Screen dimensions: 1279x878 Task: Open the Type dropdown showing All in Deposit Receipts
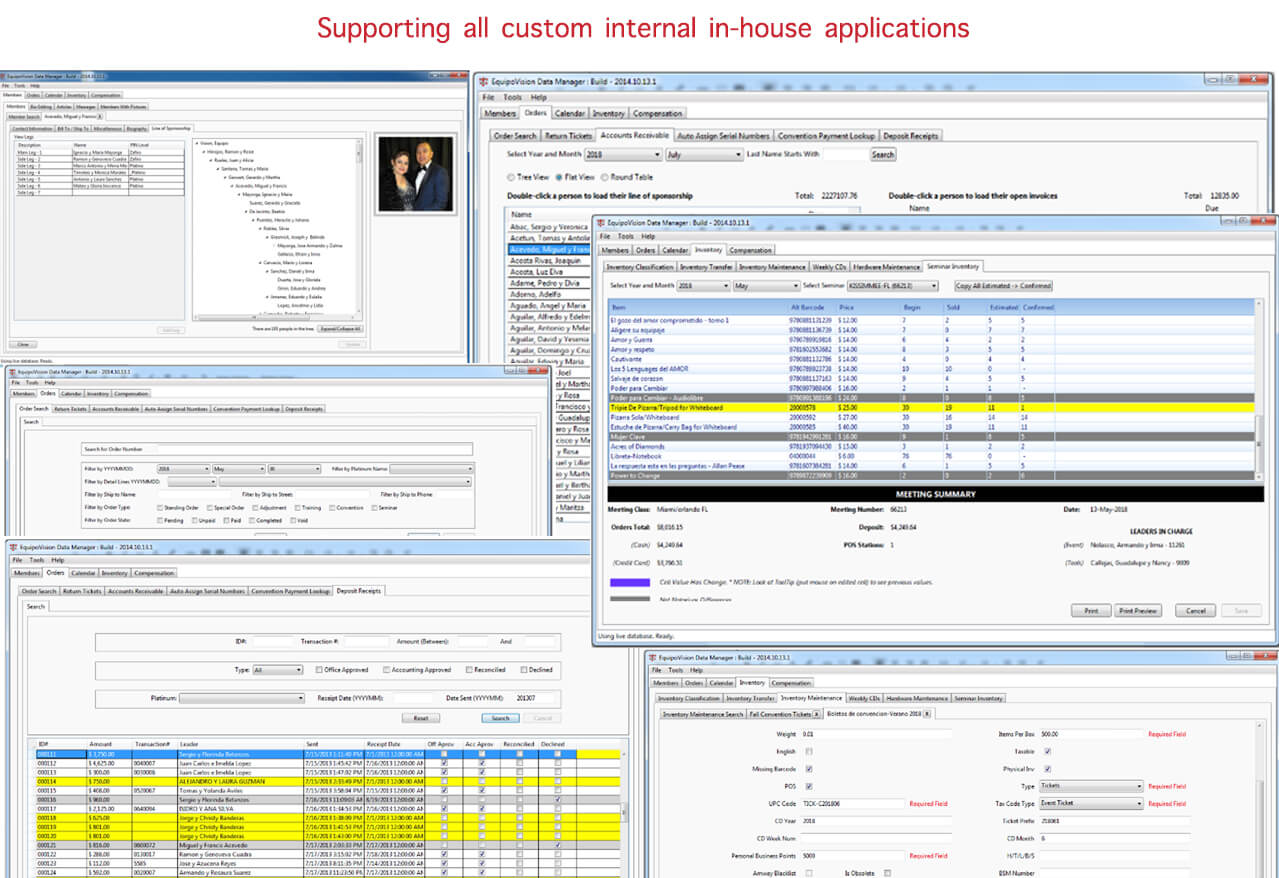pyautogui.click(x=278, y=670)
